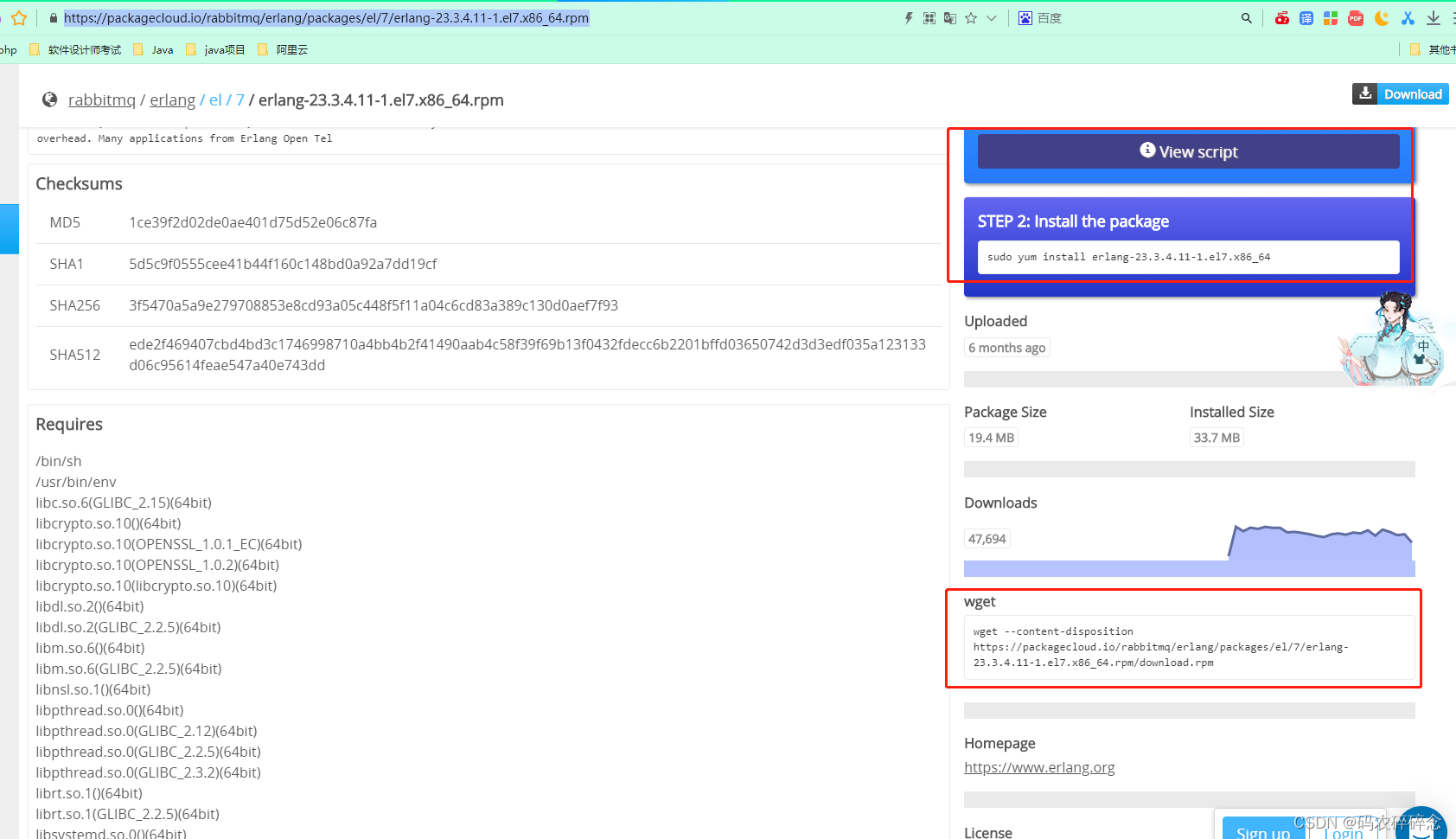
Task: Click librt.so.1(GLIBC_2.2.5)(64bit) requirement
Action: [127, 814]
